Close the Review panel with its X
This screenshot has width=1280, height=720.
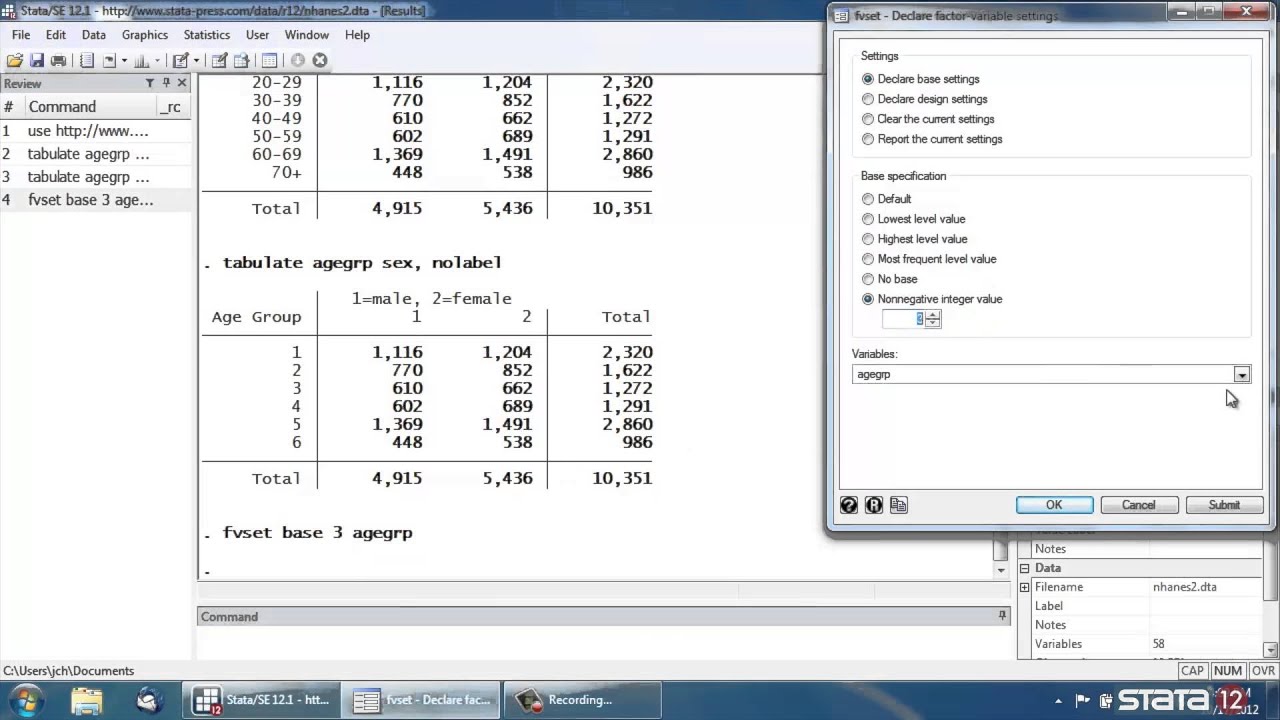coord(182,83)
